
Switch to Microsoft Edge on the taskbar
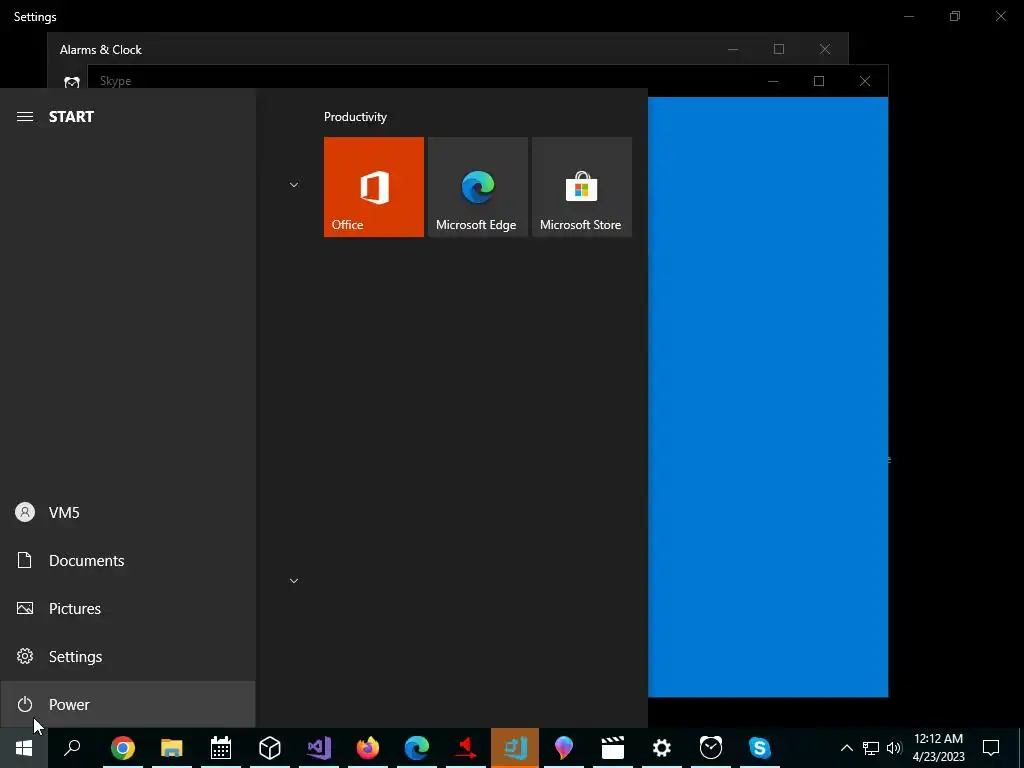pyautogui.click(x=417, y=748)
